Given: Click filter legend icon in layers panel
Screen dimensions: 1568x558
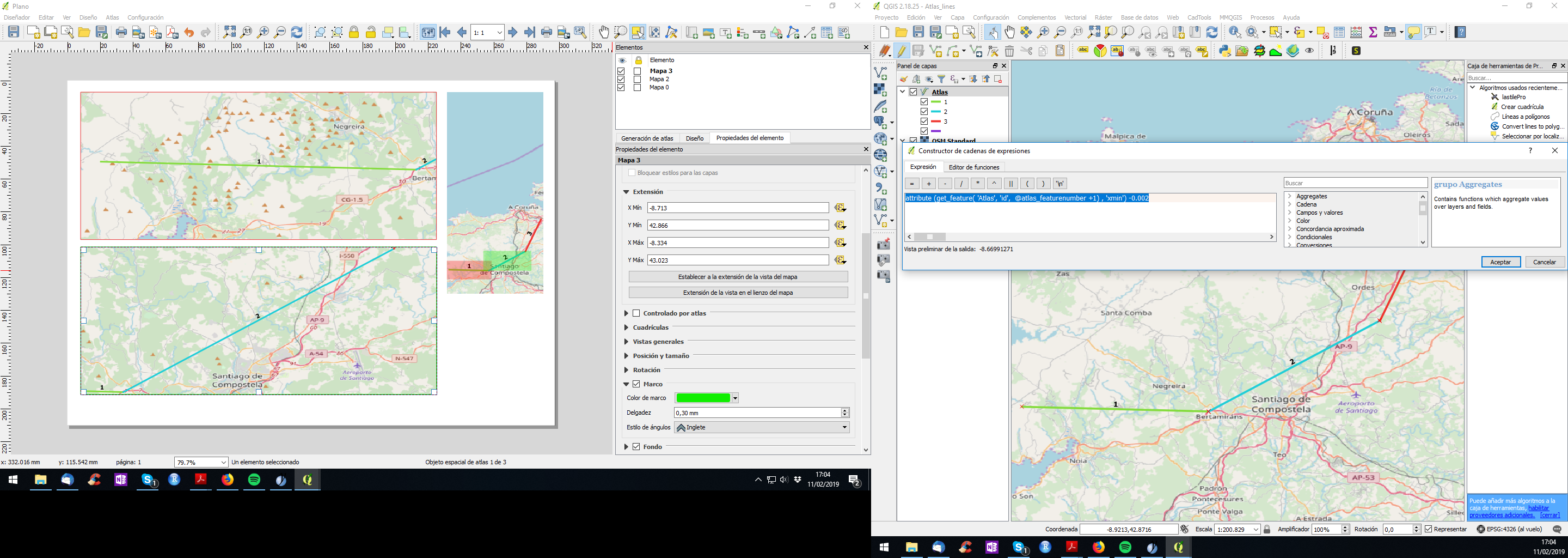Looking at the screenshot, I should (x=942, y=79).
